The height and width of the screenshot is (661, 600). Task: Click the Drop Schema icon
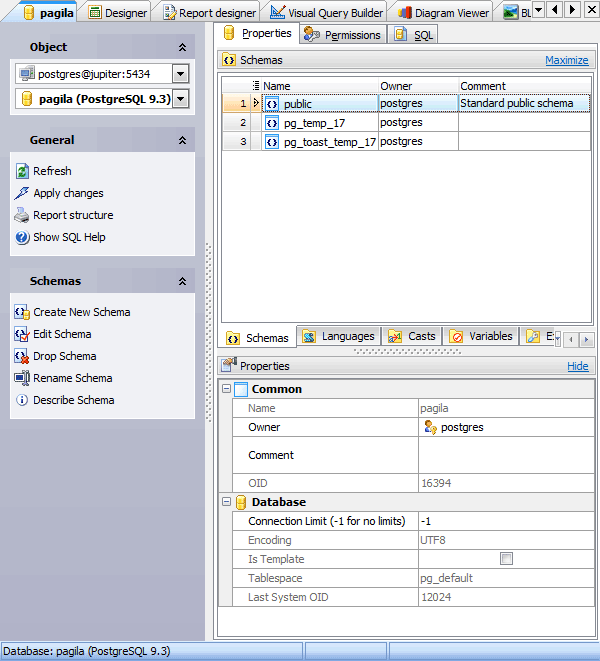tap(23, 356)
